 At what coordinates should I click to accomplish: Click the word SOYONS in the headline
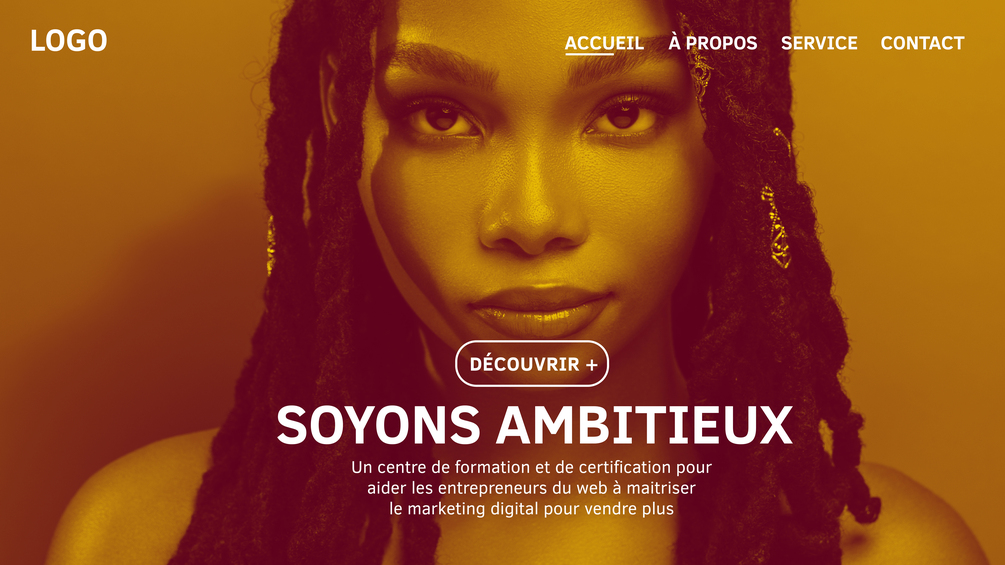[x=378, y=425]
